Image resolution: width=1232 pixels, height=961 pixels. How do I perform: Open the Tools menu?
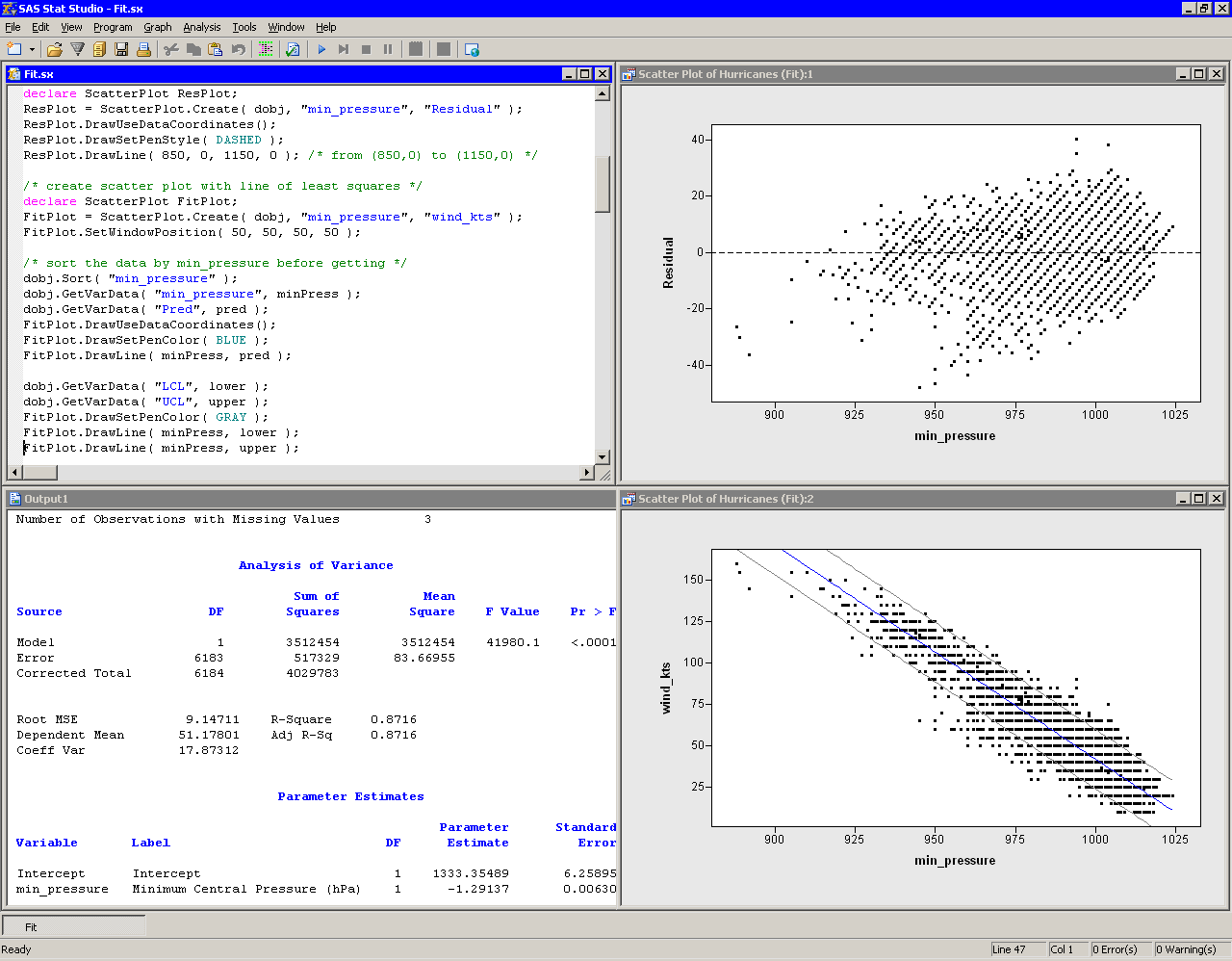point(244,27)
